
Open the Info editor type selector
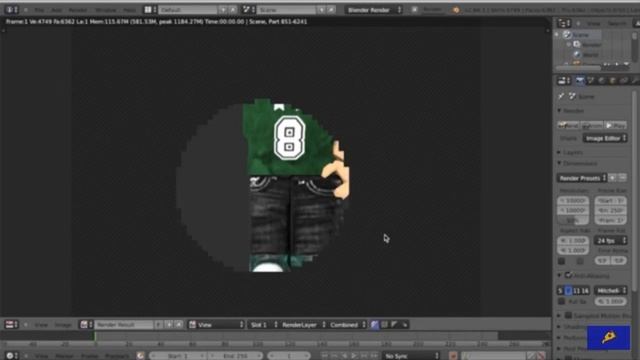[x=12, y=9]
